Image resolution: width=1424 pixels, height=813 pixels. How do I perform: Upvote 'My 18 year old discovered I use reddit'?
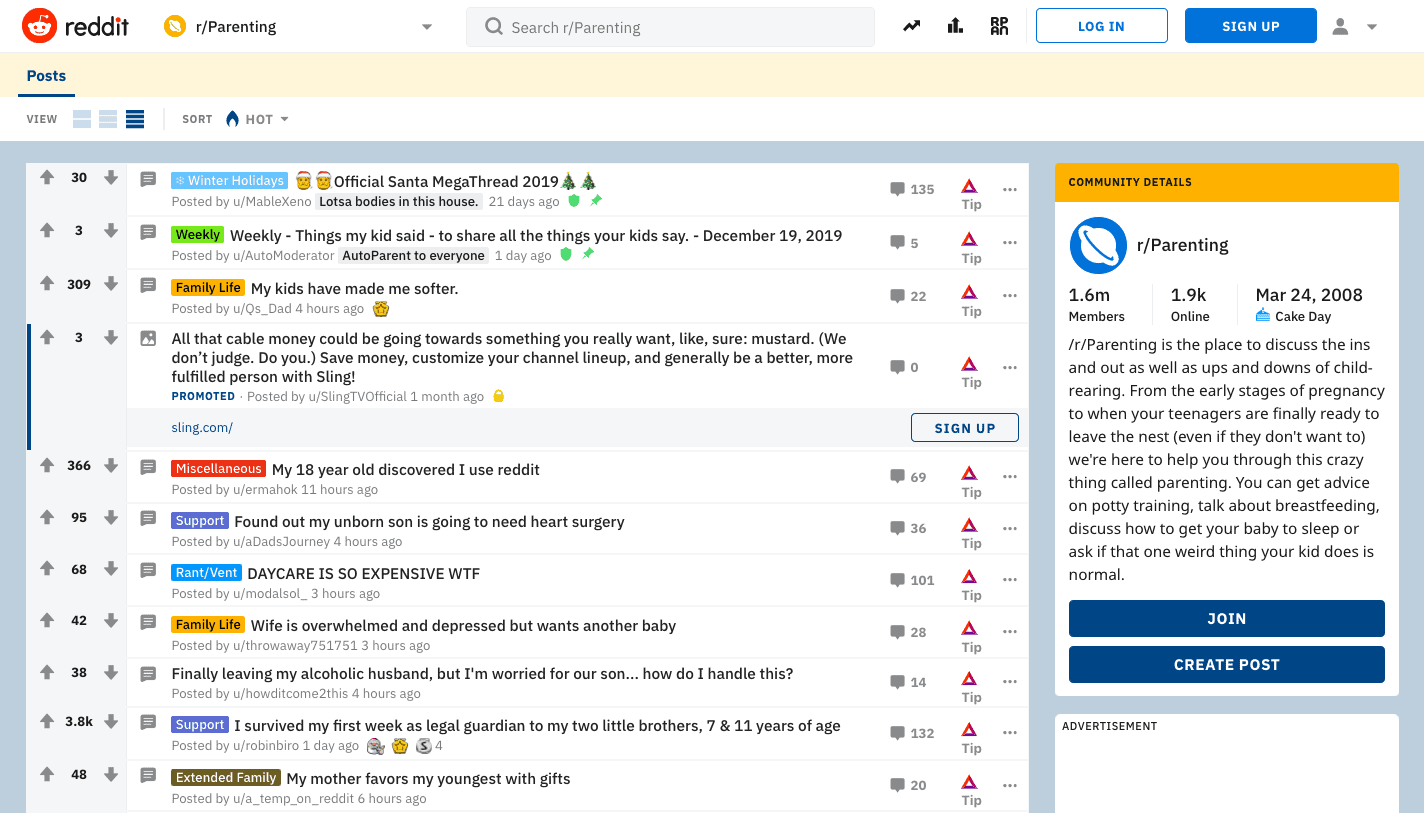[47, 465]
